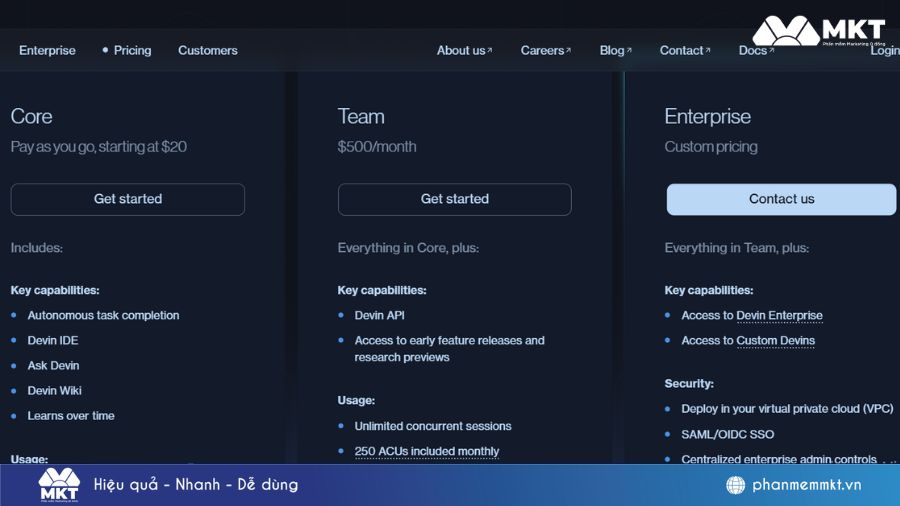Open the Contact link in navigation

[685, 50]
